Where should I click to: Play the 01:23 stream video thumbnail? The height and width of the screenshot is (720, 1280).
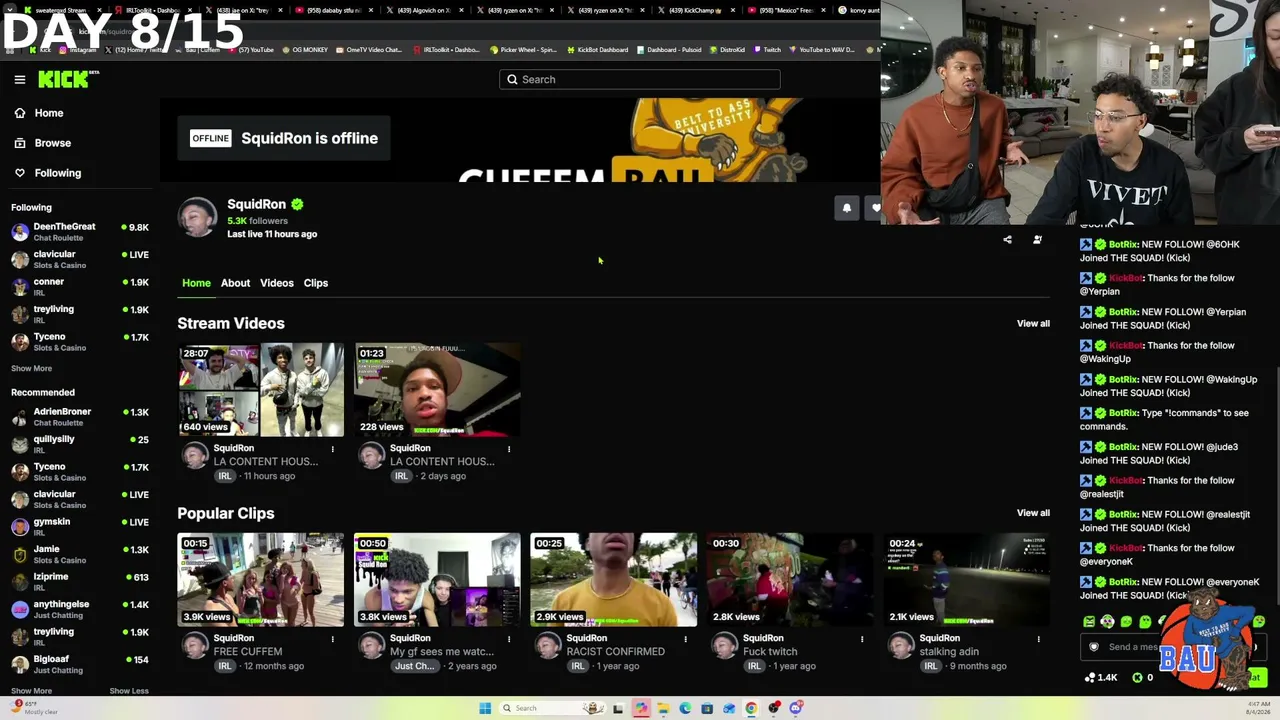click(437, 390)
